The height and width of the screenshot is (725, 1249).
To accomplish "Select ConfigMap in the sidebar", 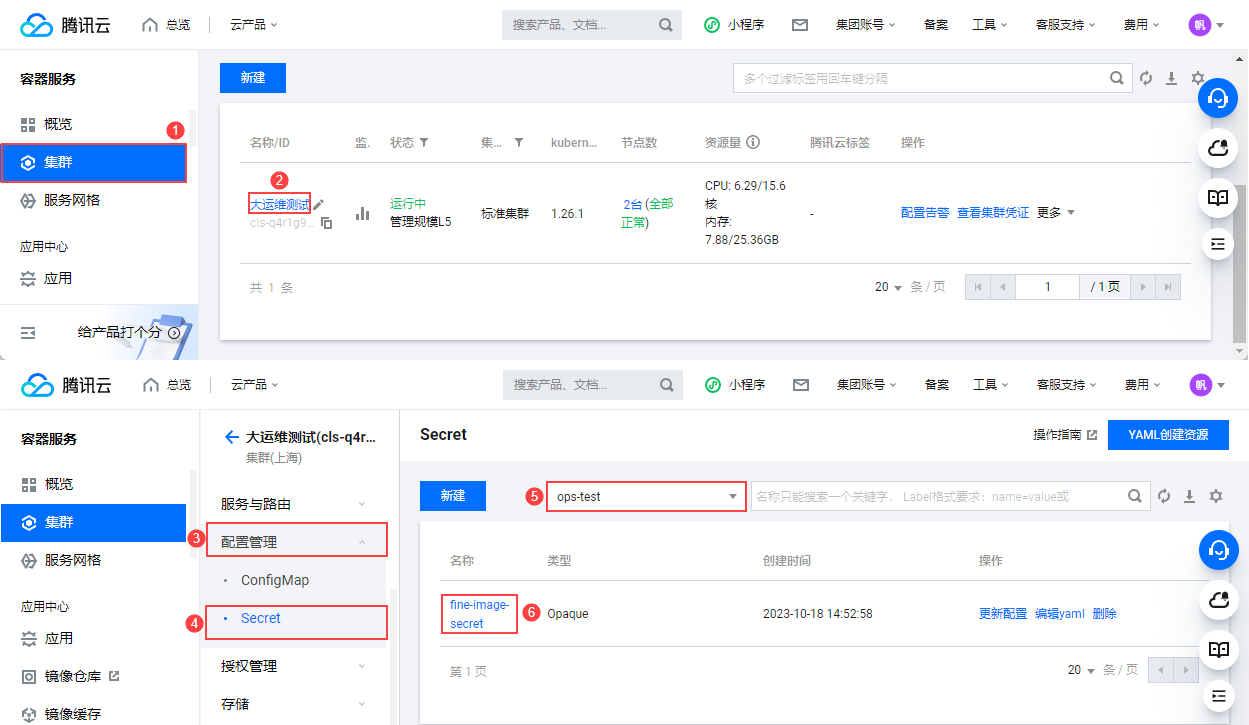I will [x=275, y=580].
